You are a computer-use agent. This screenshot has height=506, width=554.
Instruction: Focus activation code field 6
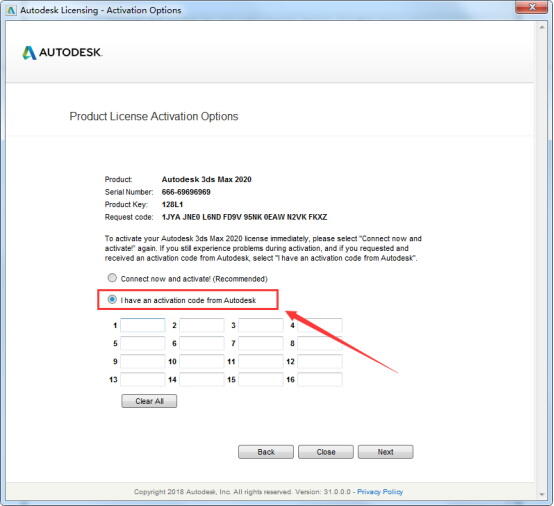(x=202, y=343)
